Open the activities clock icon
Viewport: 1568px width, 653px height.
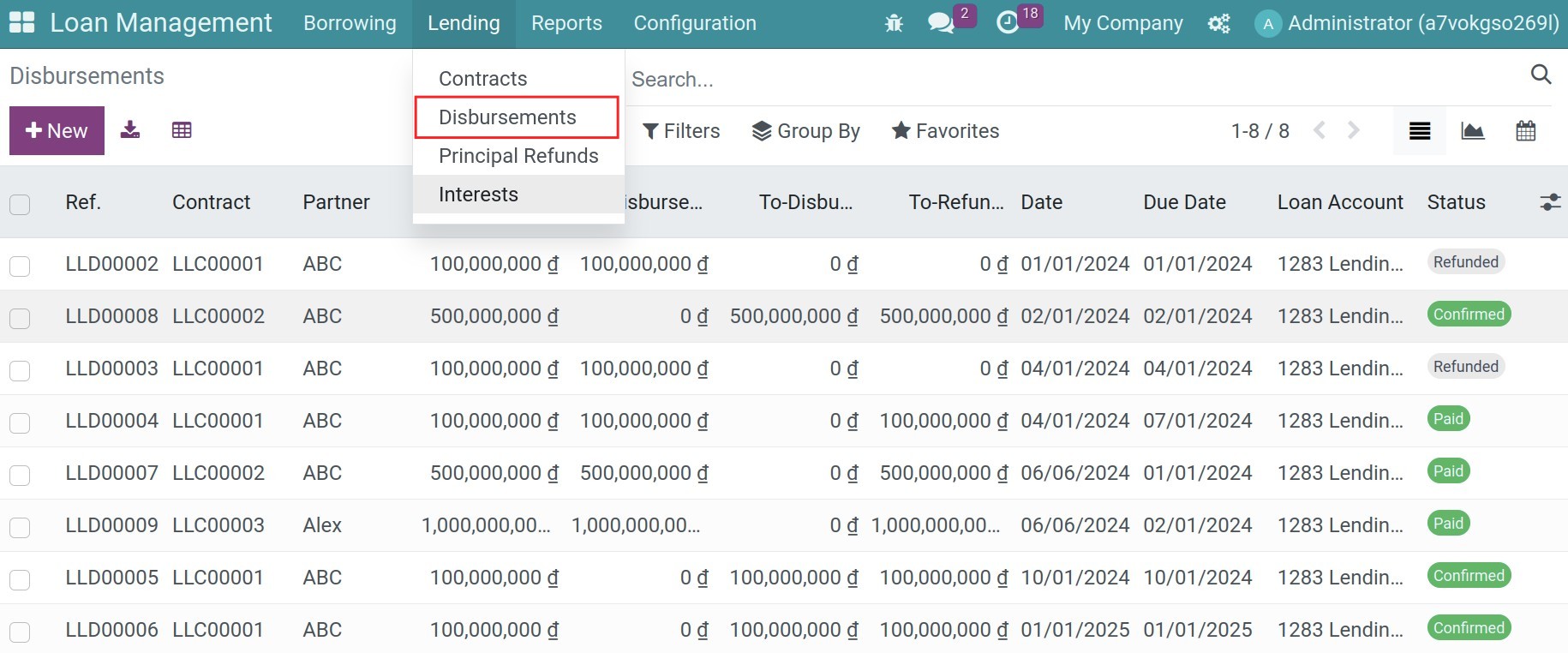(x=1008, y=23)
